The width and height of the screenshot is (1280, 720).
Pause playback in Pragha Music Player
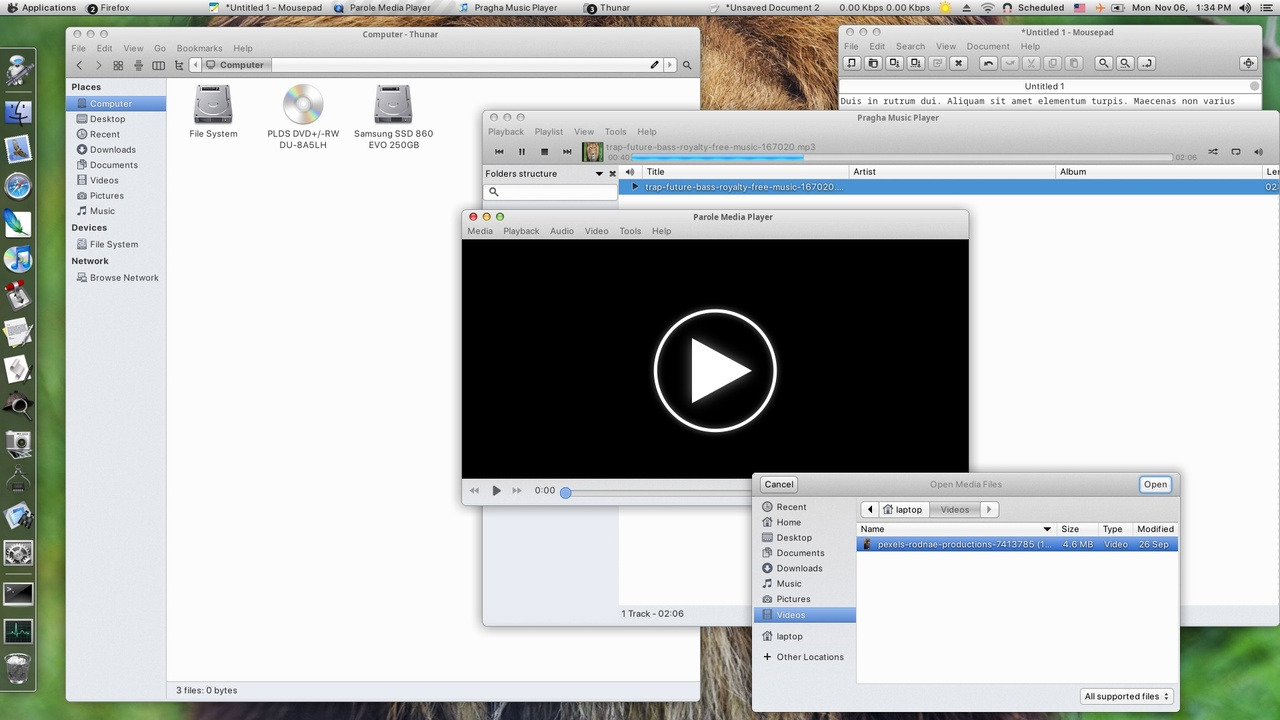(x=521, y=152)
